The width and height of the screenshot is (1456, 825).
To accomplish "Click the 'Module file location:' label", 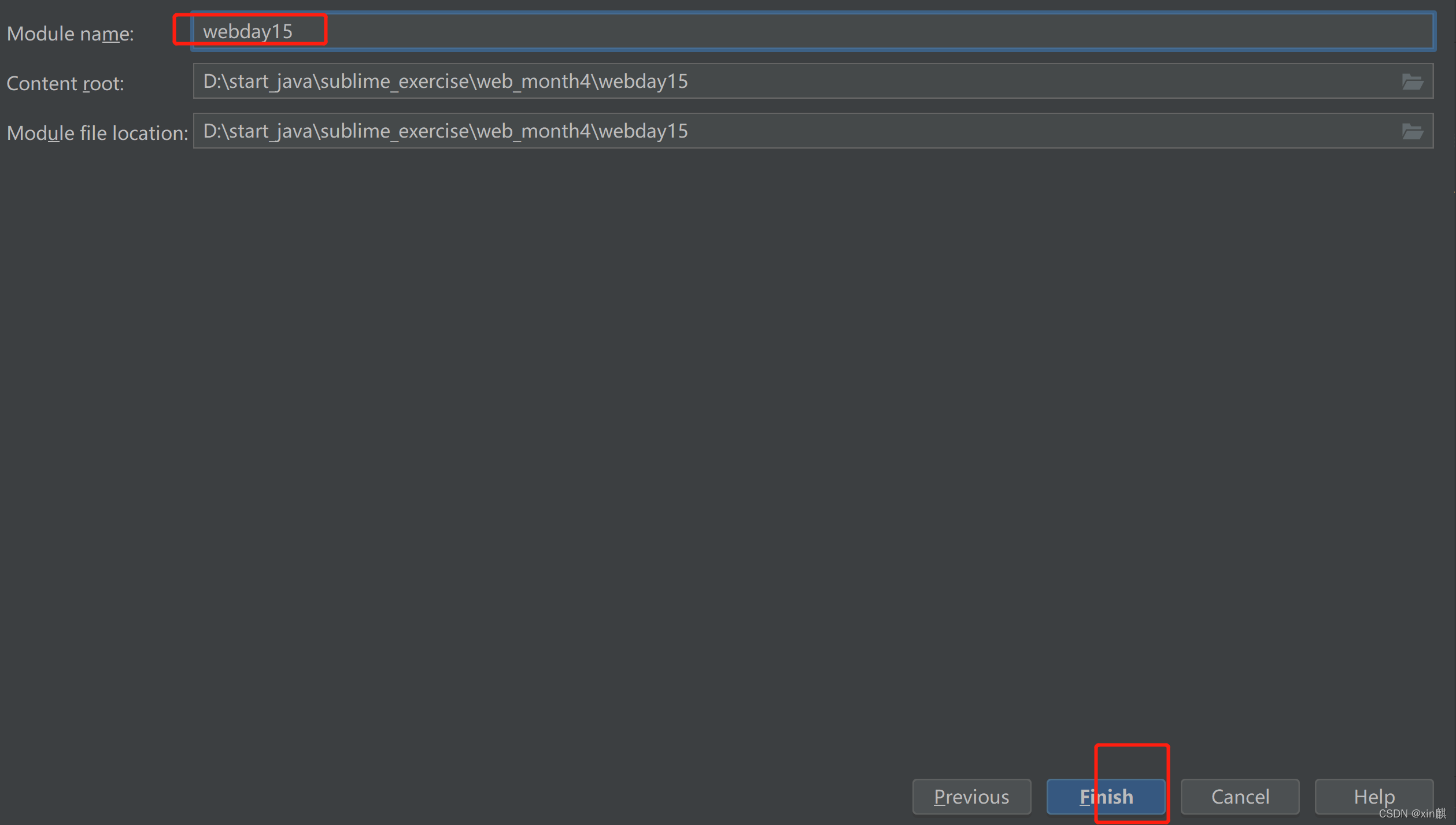I will click(x=97, y=133).
